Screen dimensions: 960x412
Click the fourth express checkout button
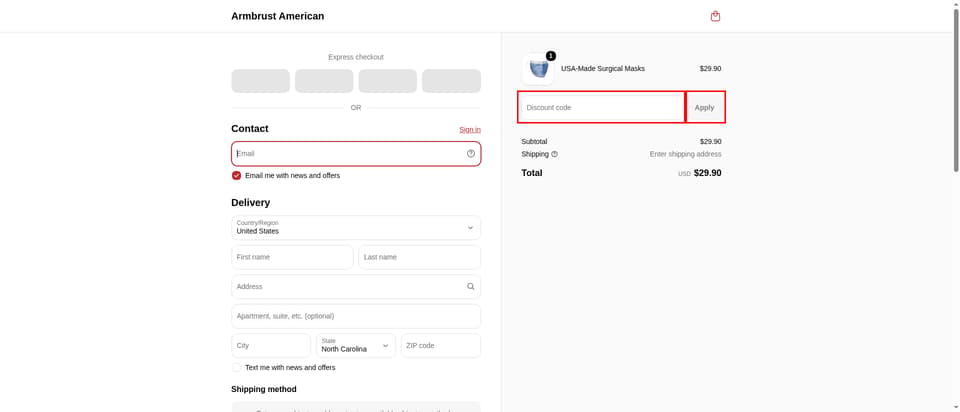point(451,81)
